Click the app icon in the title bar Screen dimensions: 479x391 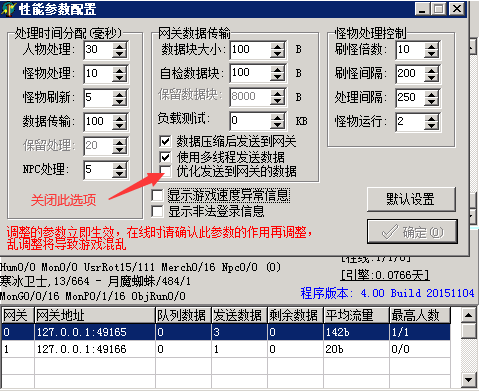click(x=8, y=9)
